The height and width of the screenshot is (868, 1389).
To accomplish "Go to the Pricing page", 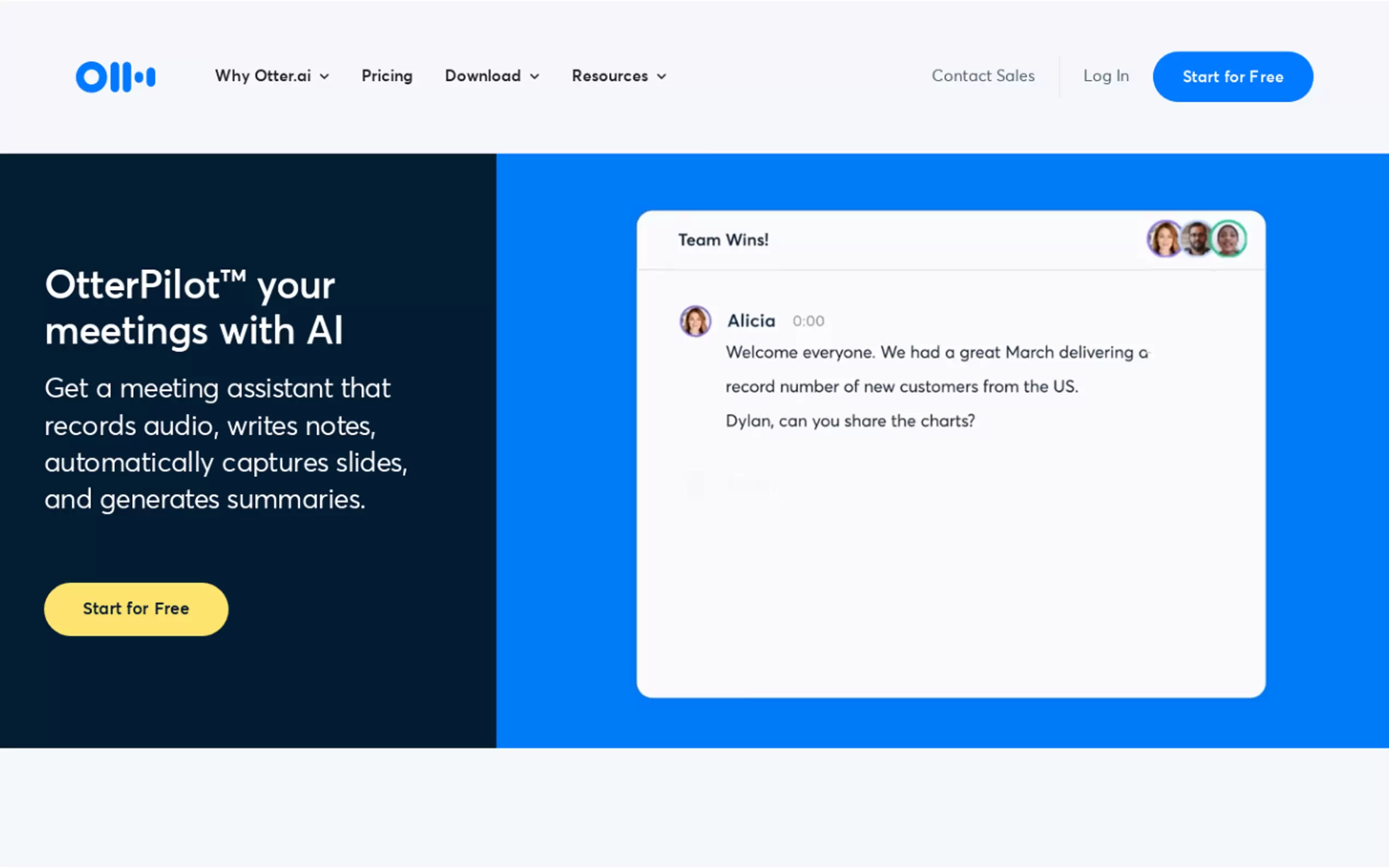I will (387, 76).
